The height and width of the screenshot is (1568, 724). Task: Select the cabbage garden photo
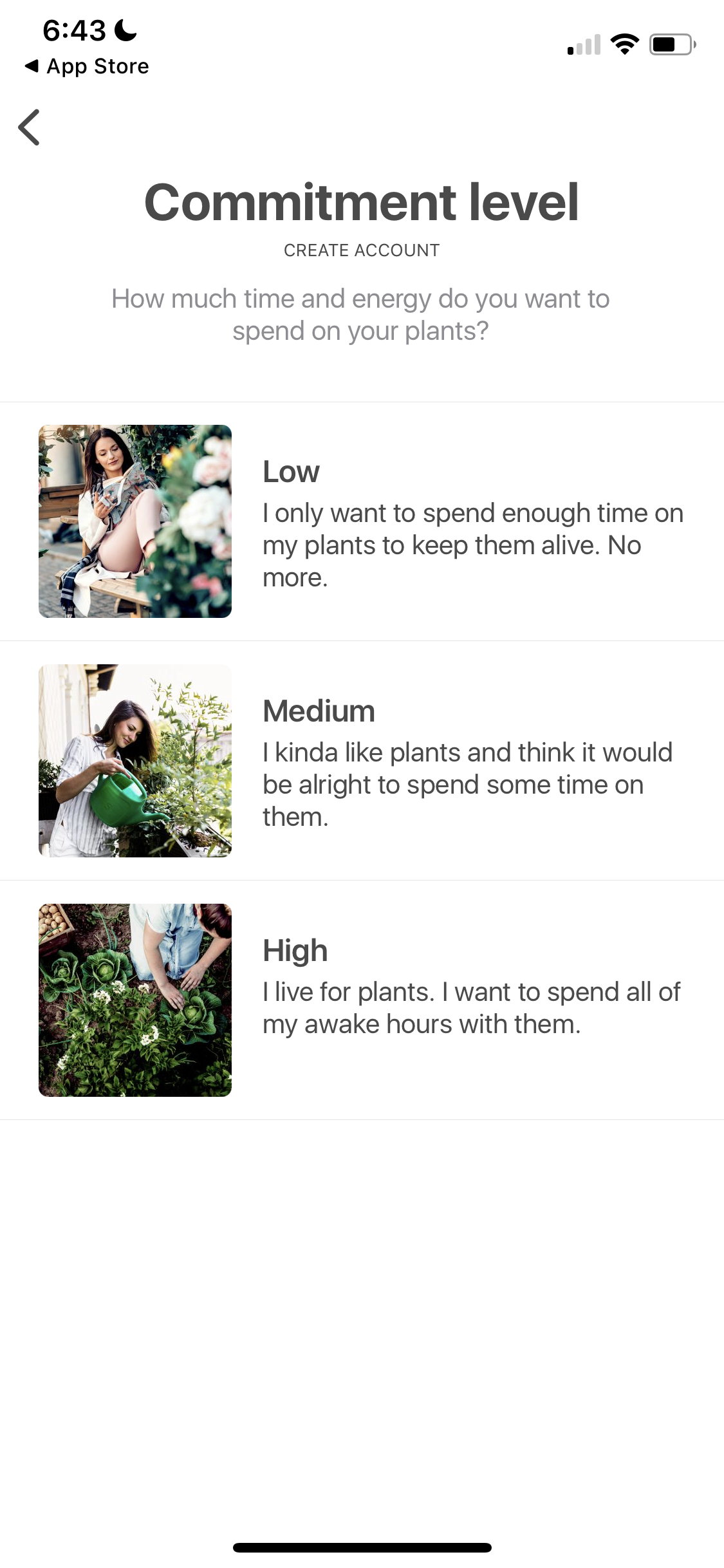pos(135,1000)
